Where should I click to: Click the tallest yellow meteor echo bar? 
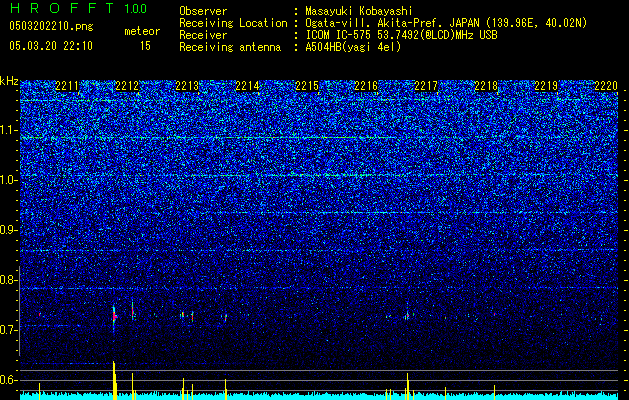[114, 380]
